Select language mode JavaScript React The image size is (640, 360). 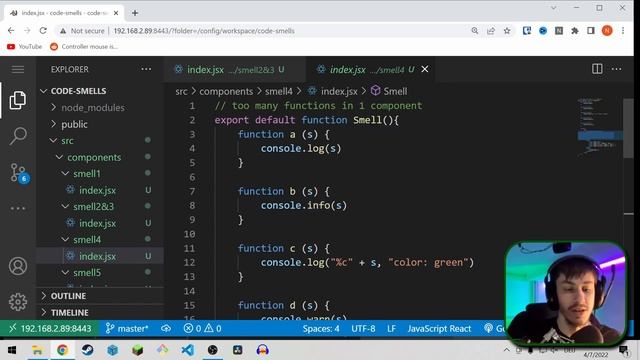pyautogui.click(x=439, y=329)
